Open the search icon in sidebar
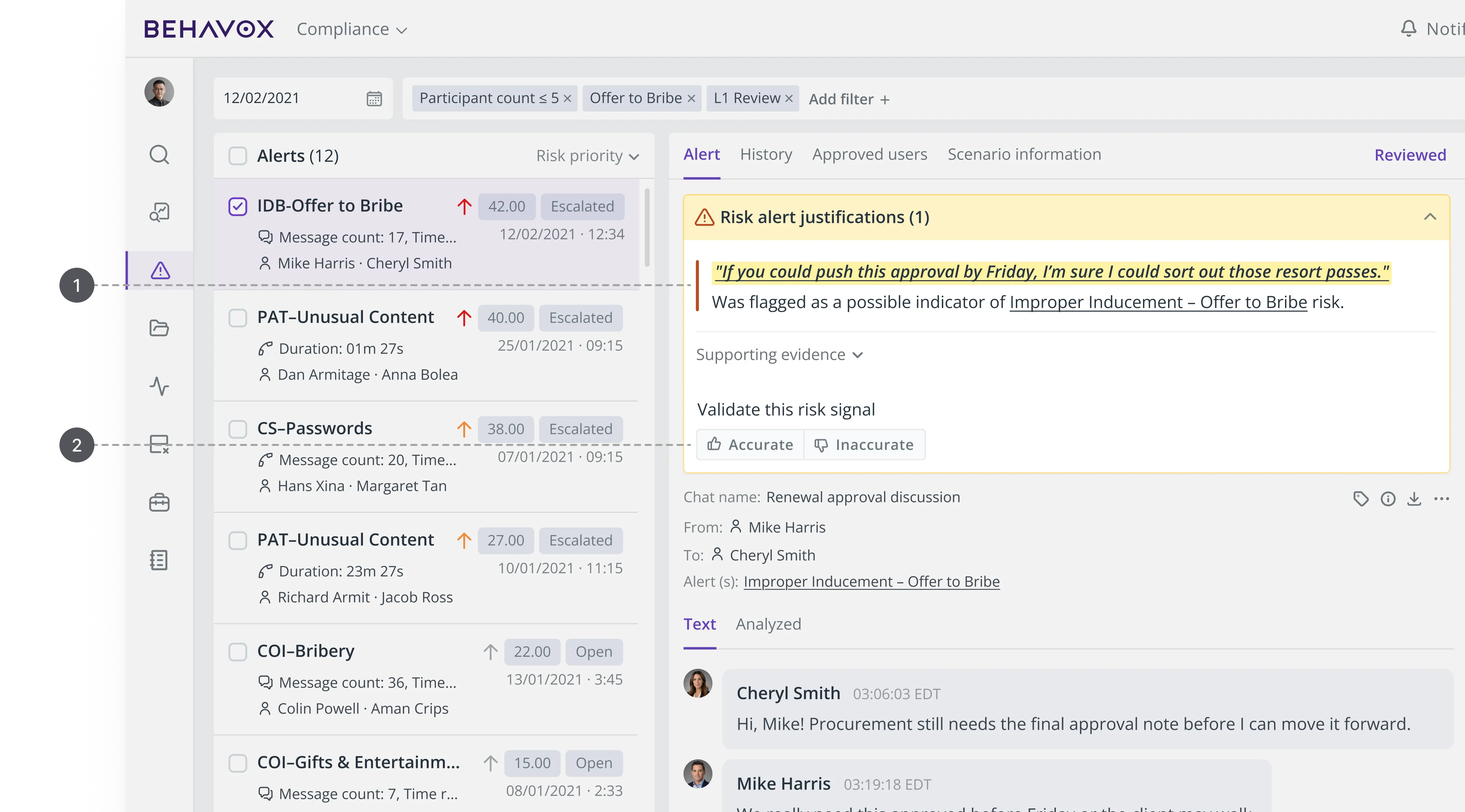This screenshot has width=1465, height=812. coord(159,154)
